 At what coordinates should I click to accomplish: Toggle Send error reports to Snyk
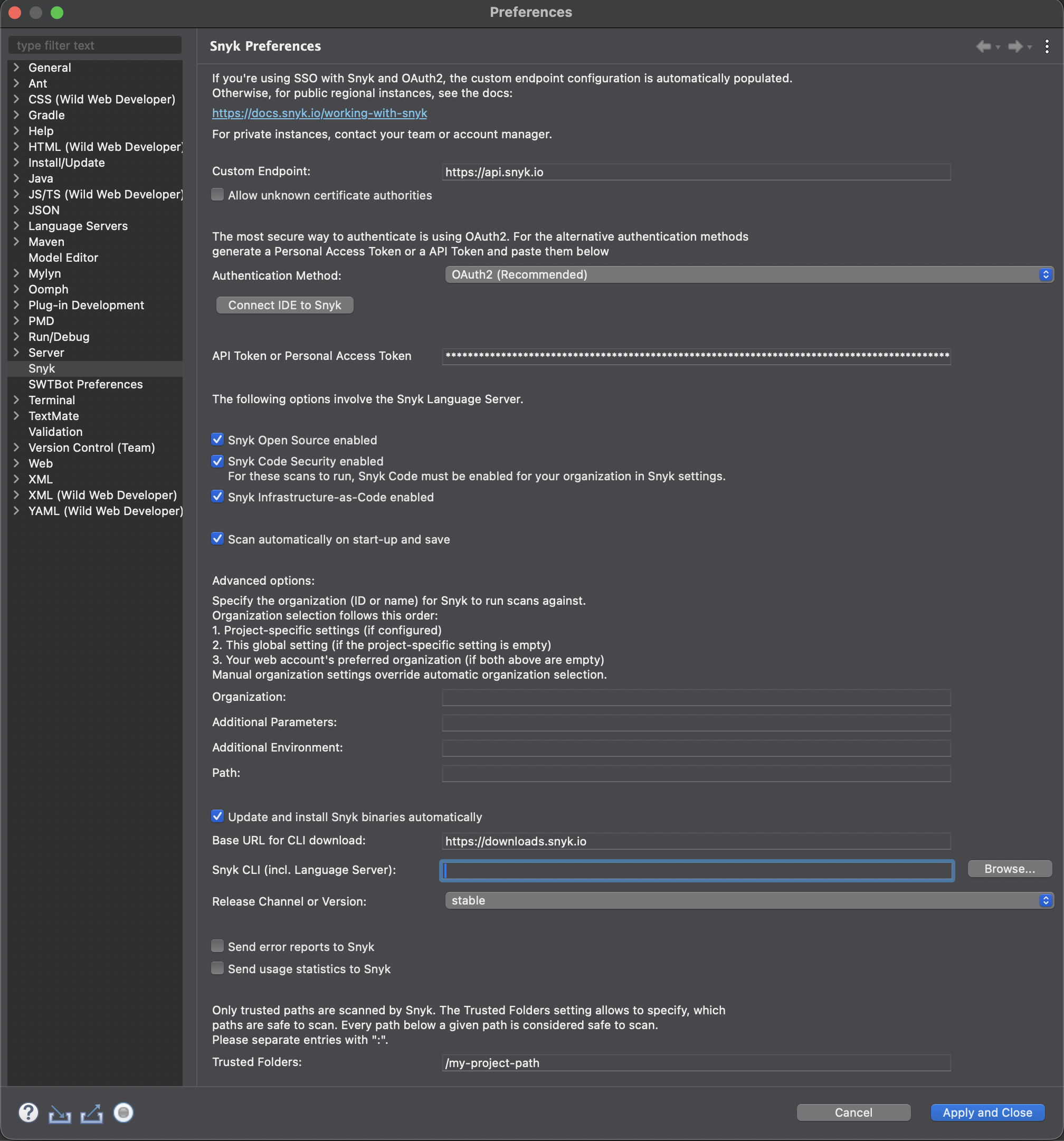(x=217, y=946)
